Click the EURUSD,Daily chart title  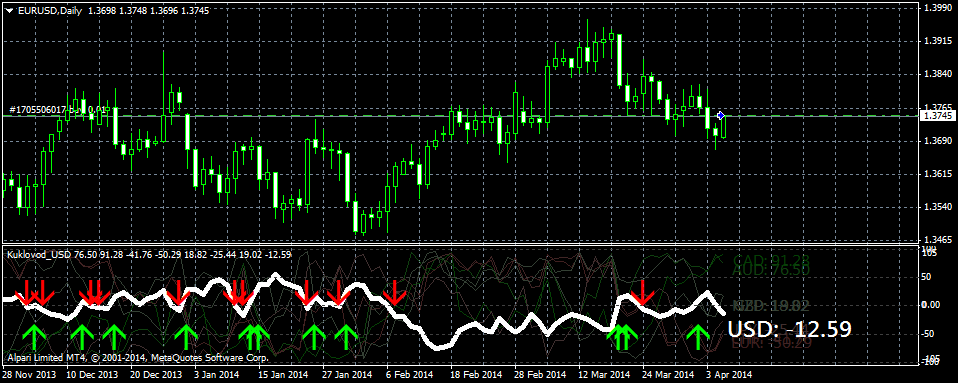point(49,10)
